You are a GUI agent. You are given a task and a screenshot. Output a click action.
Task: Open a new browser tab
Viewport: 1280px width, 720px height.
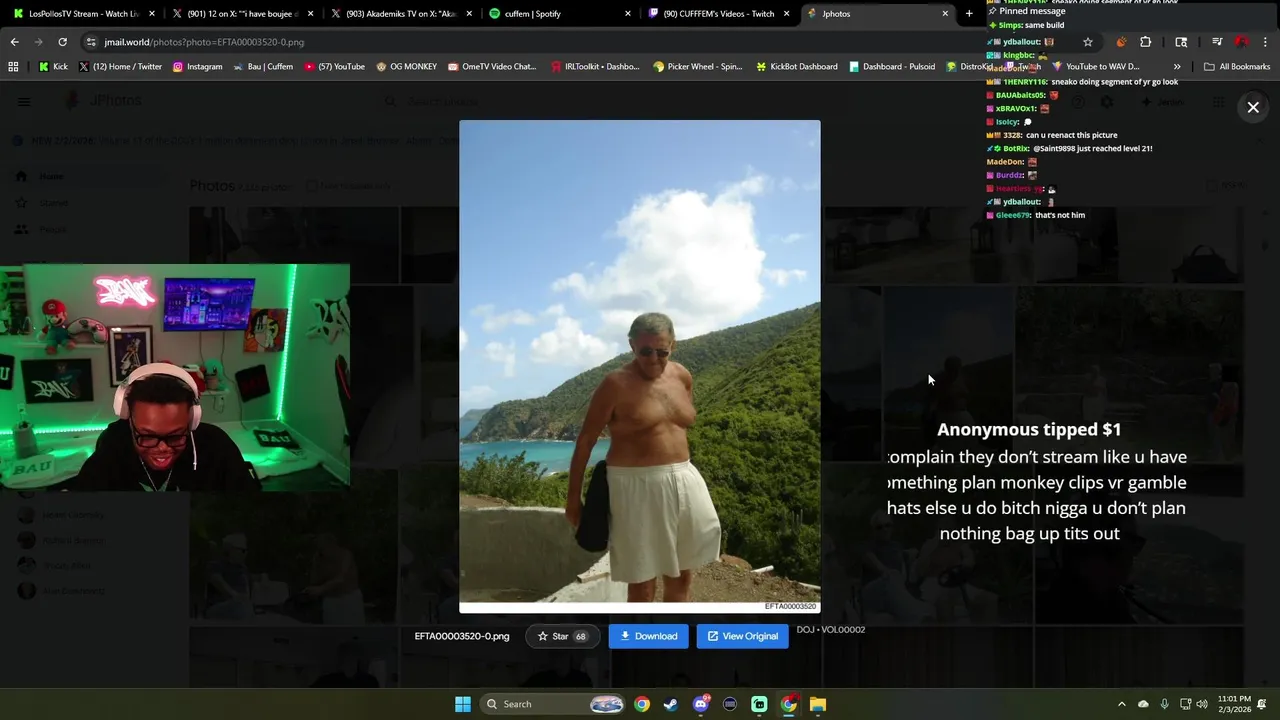[x=969, y=14]
